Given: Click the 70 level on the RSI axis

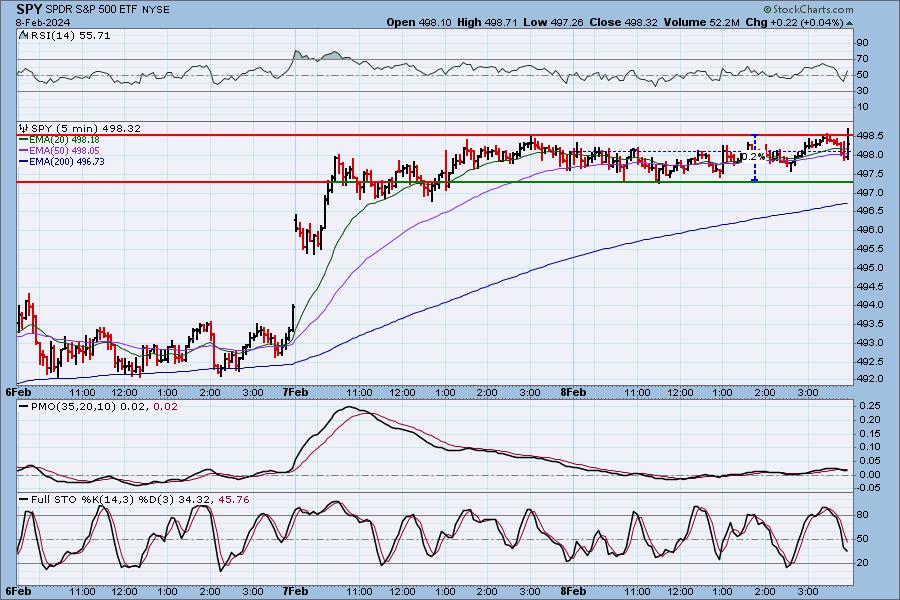Looking at the screenshot, I should coord(863,59).
